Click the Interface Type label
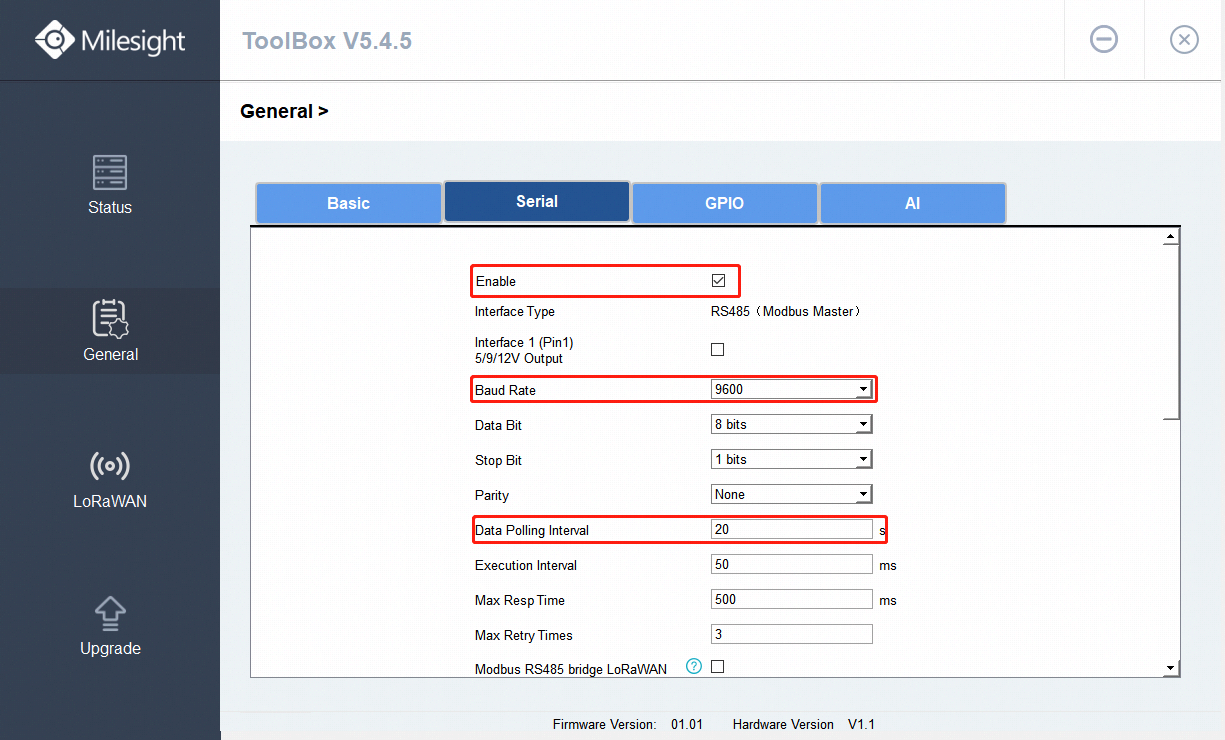Screen dimensions: 1225x740 point(515,312)
